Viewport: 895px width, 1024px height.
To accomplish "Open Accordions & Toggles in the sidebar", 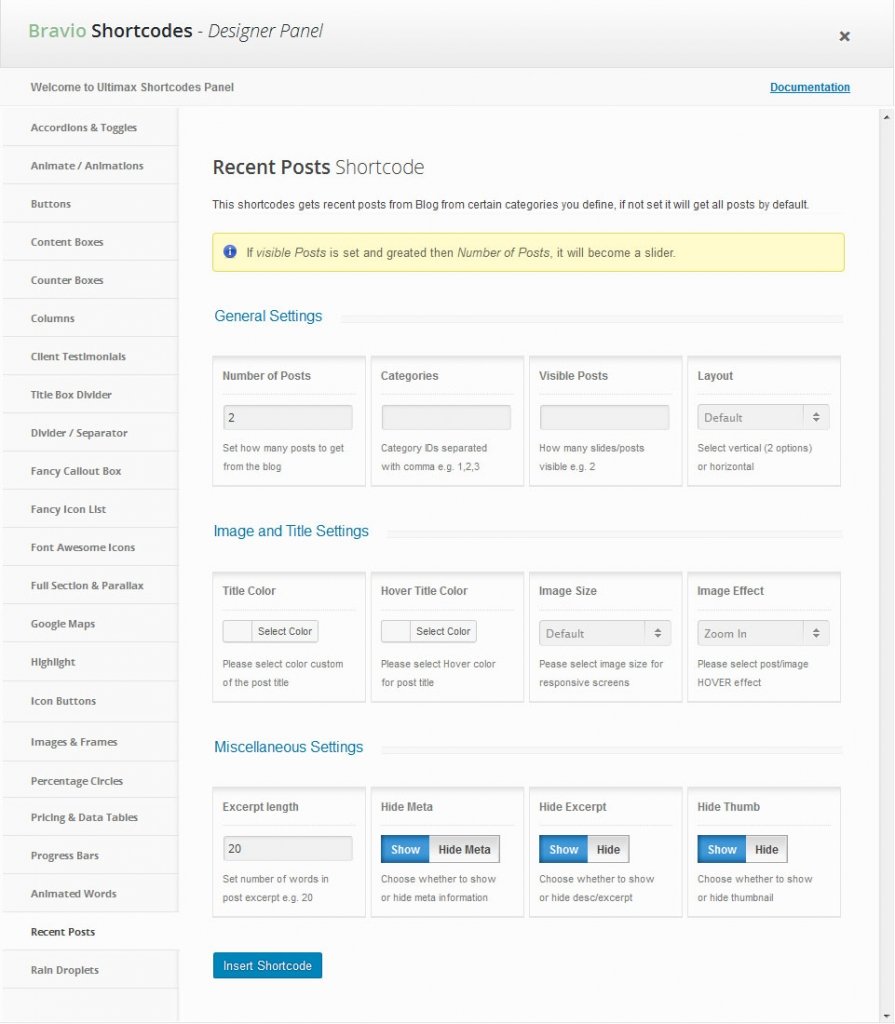I will 84,128.
